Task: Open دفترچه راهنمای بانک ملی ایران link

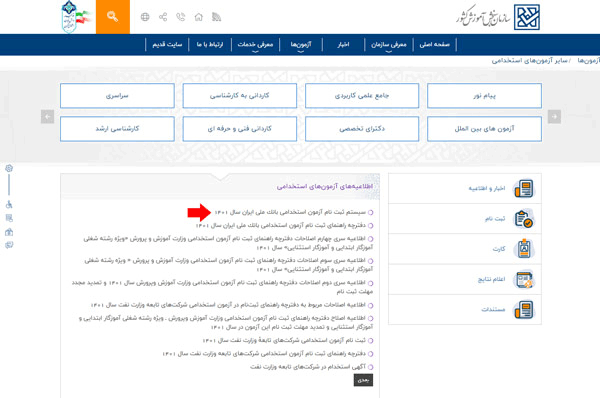Action: coord(281,225)
